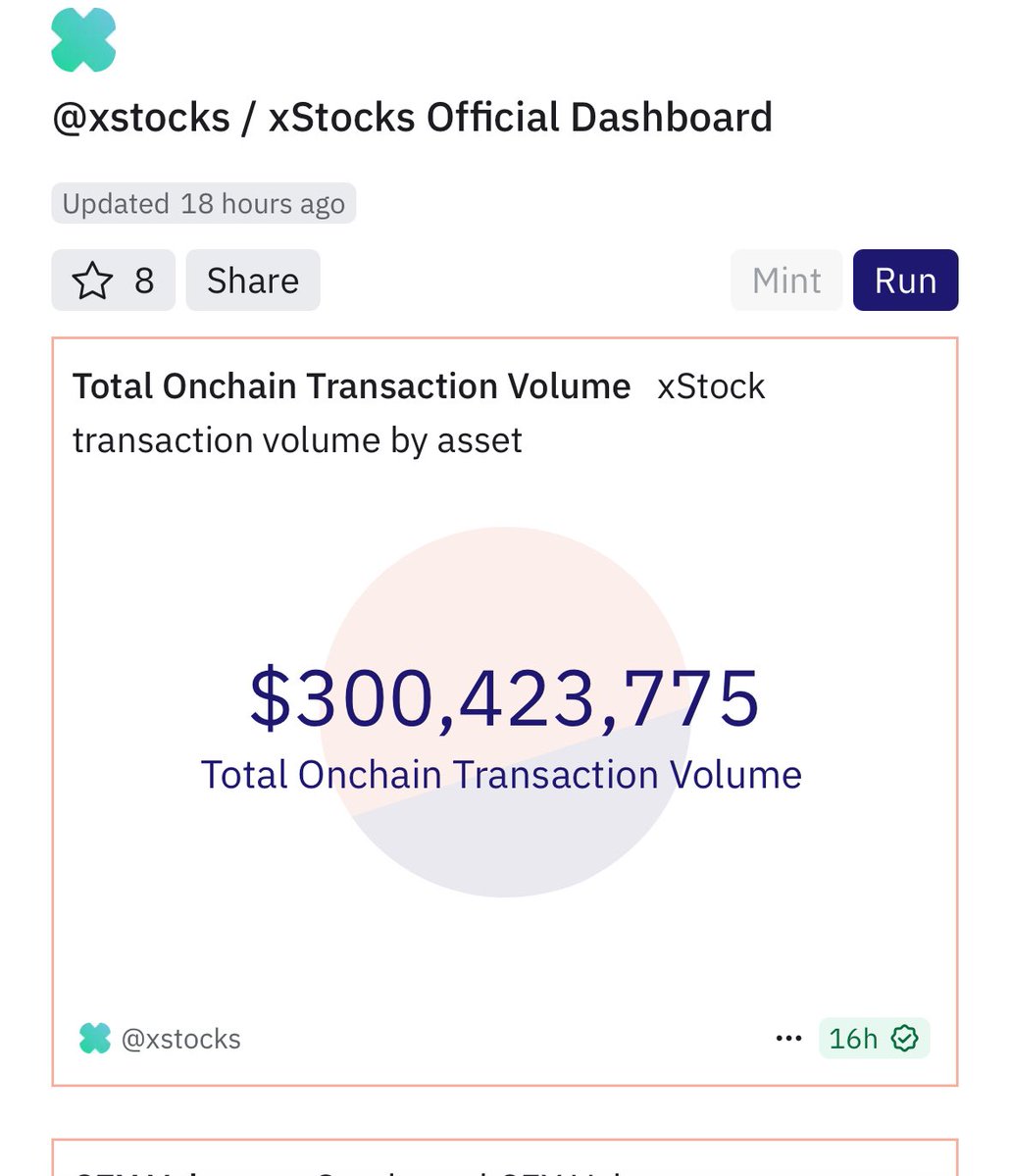
Task: Click the small xstocks avatar in card footer
Action: (x=95, y=1039)
